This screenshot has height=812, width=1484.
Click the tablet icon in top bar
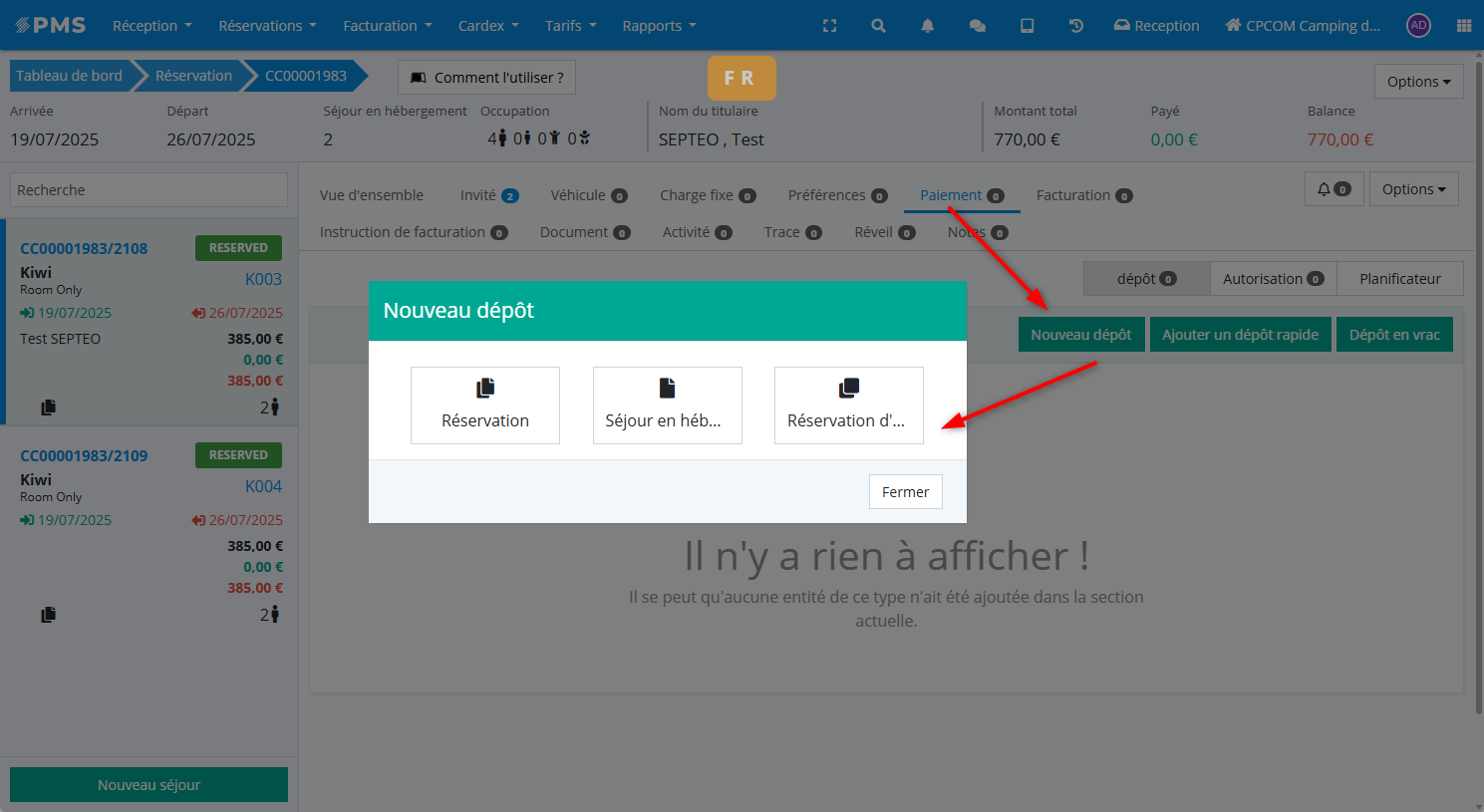click(x=1027, y=26)
